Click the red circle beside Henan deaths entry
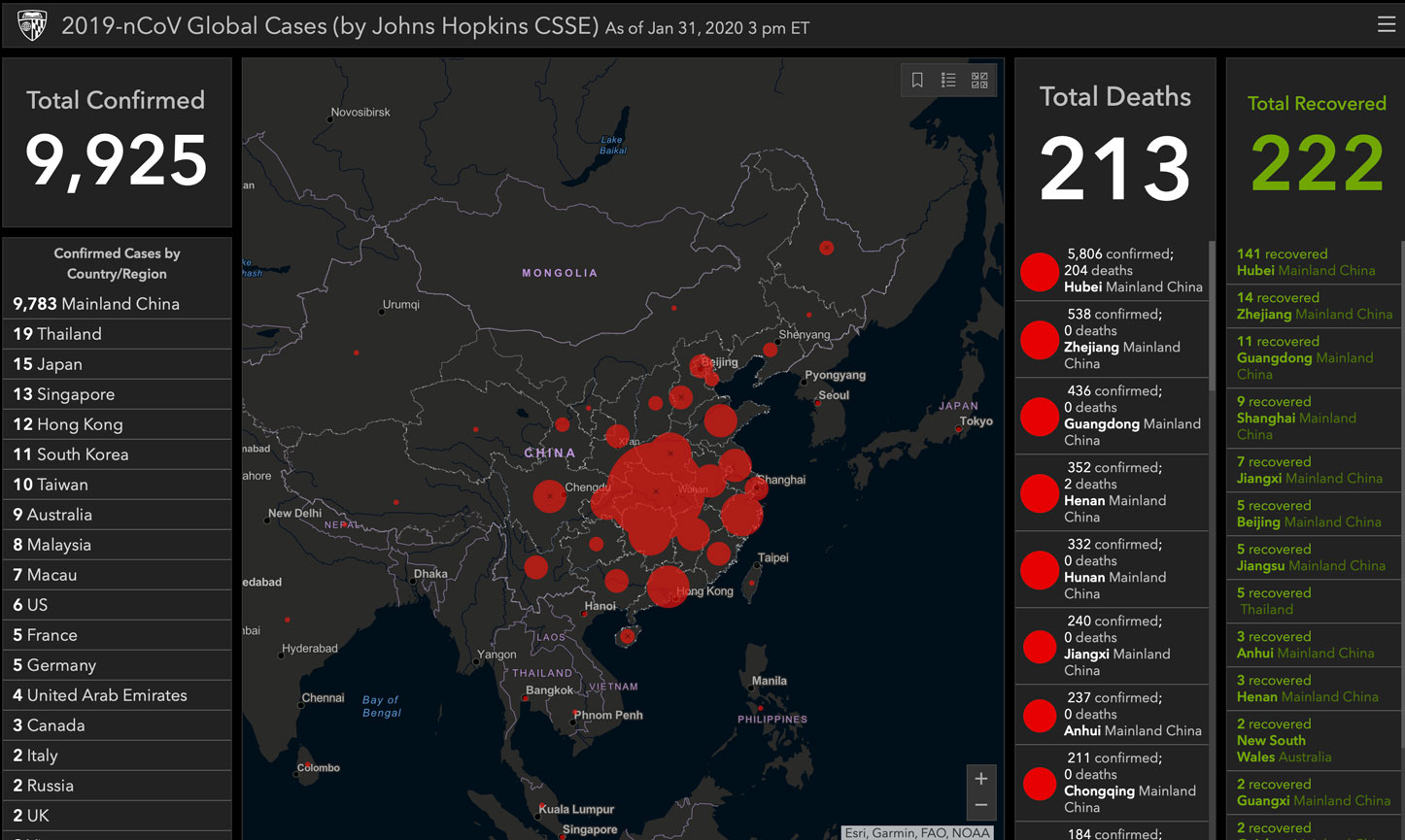This screenshot has height=840, width=1405. (x=1039, y=493)
